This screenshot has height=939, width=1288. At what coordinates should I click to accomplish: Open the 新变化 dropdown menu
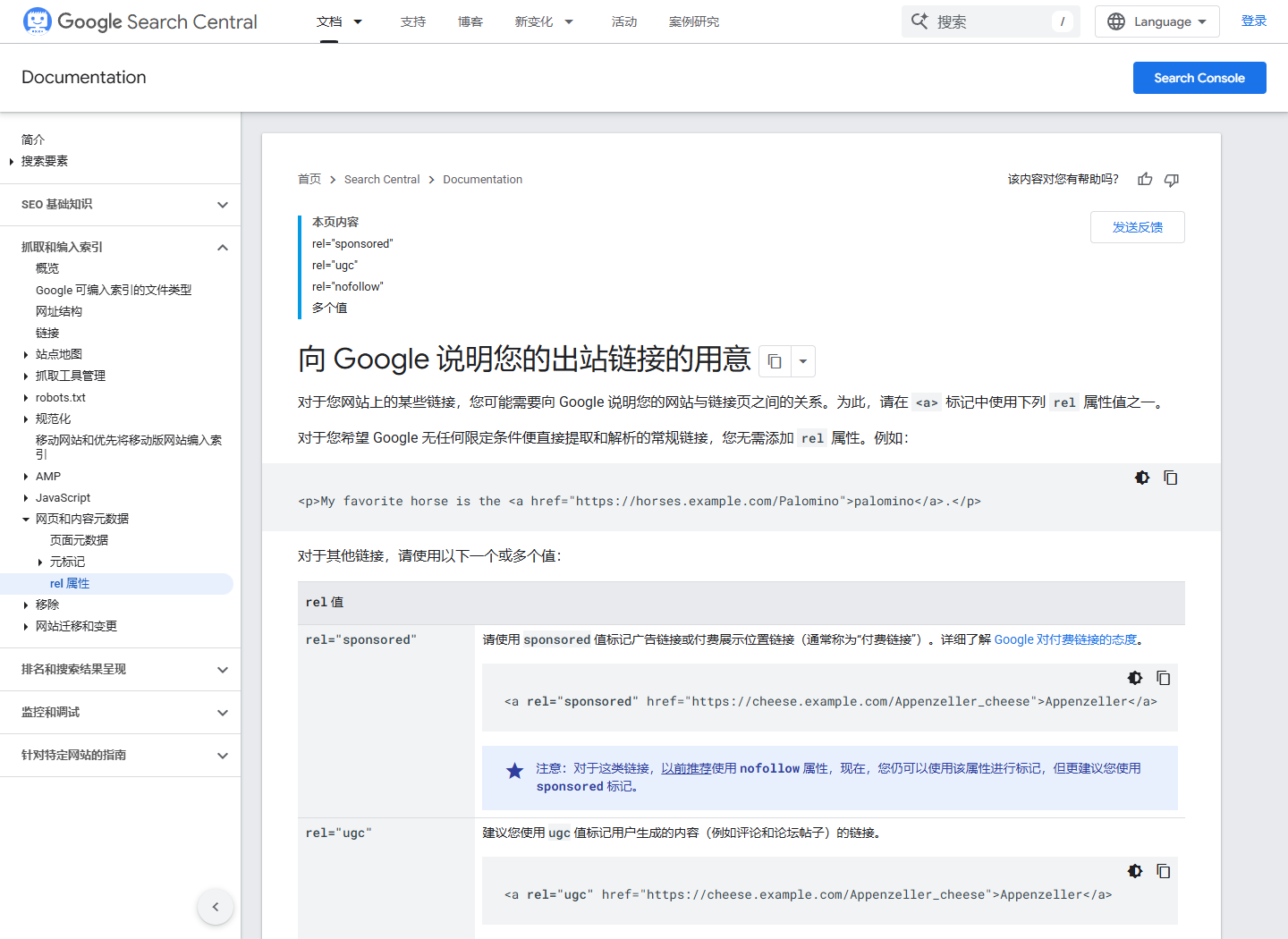coord(544,21)
